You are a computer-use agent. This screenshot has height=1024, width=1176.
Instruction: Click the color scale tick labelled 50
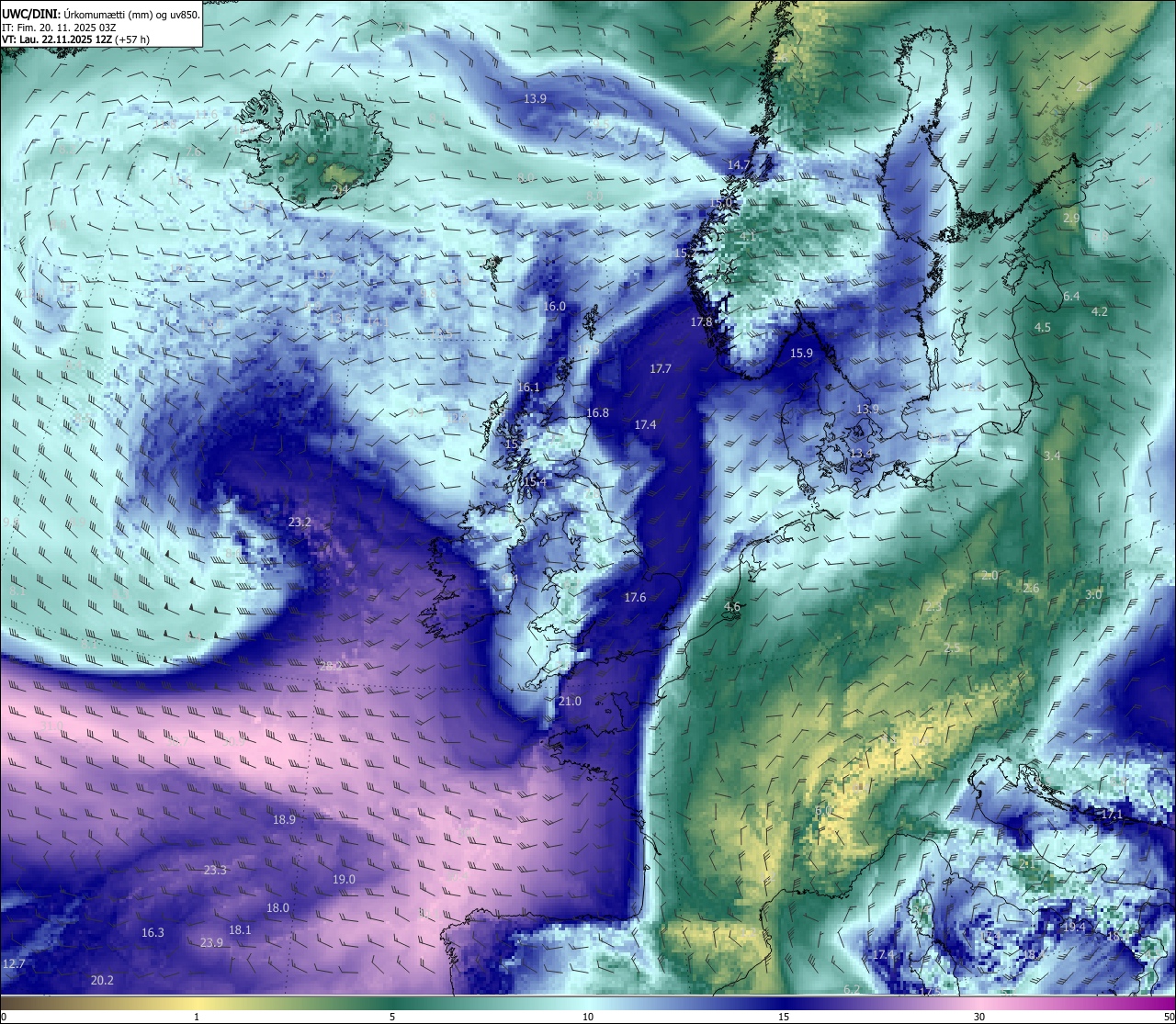point(1169,1017)
